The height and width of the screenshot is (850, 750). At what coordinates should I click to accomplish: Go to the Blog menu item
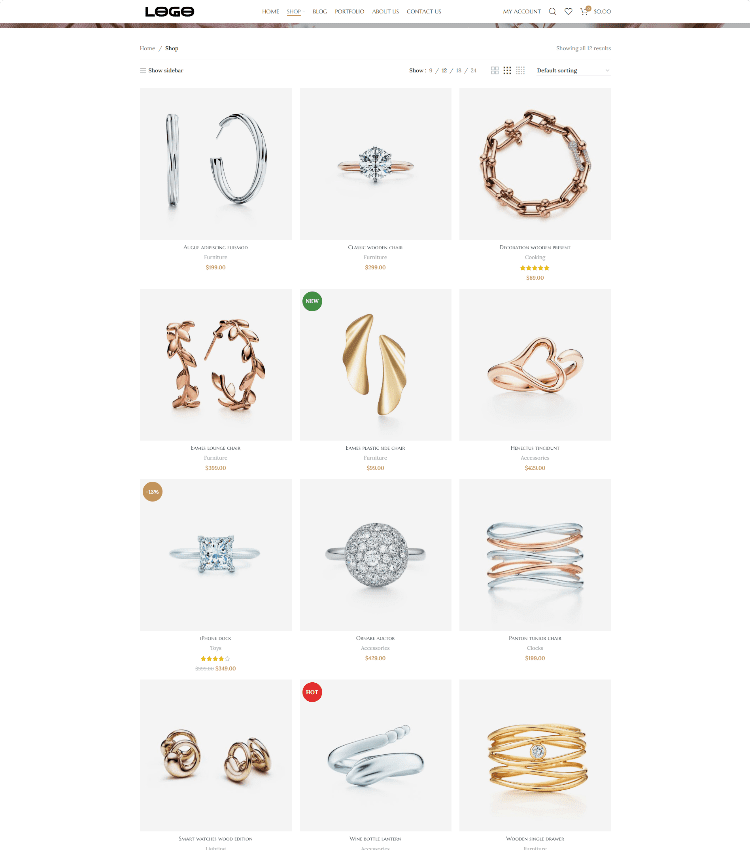320,11
